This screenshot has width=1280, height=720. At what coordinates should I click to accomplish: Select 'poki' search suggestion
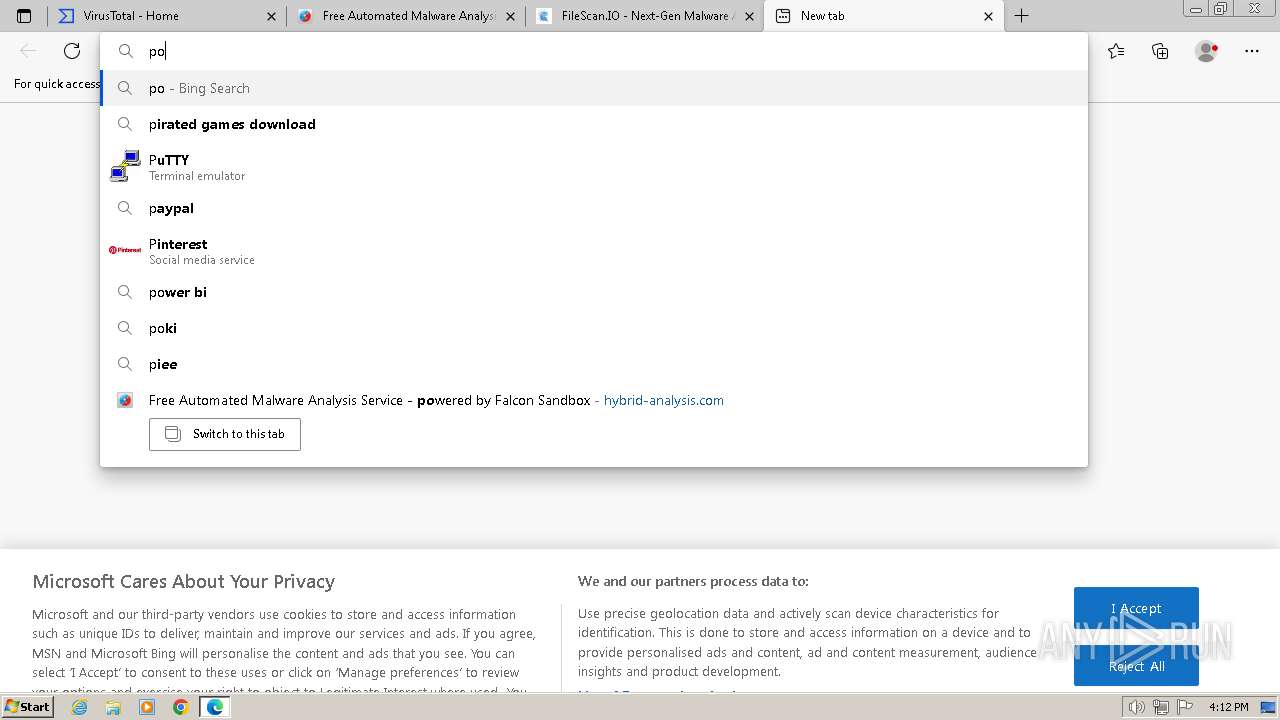(x=594, y=328)
